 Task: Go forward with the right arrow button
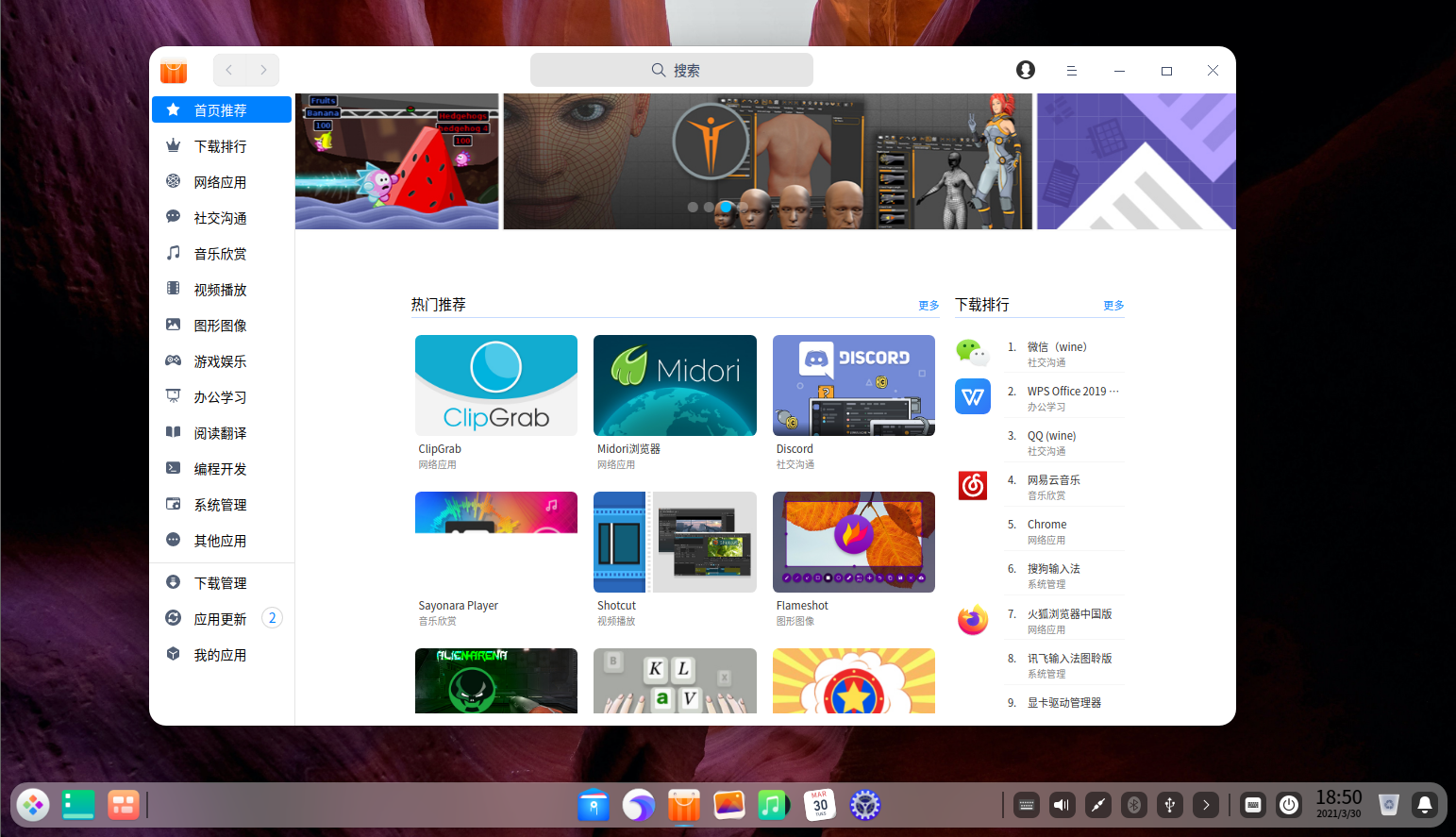click(263, 70)
